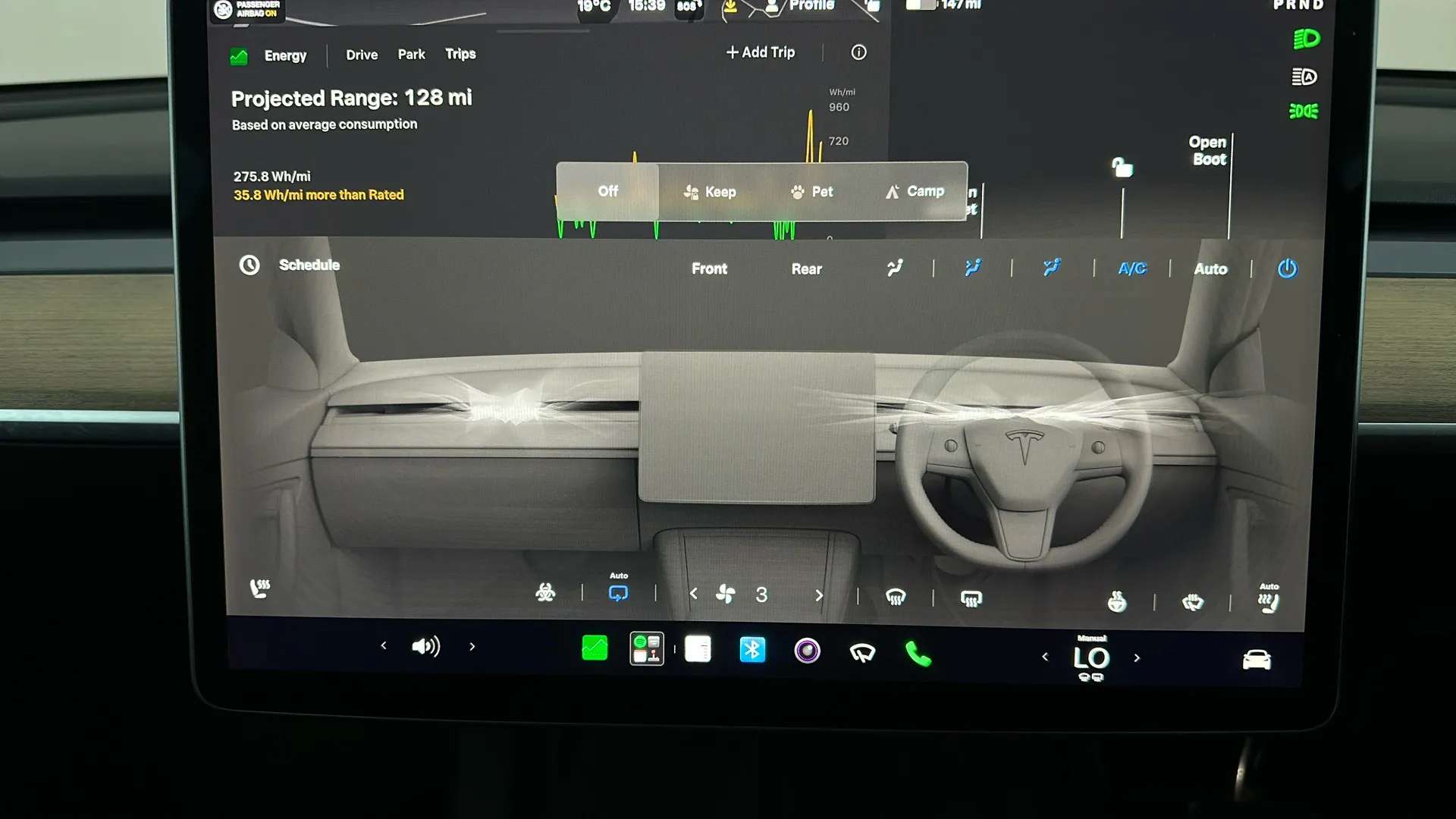
Task: Decrease temperature left of LO
Action: (1045, 657)
